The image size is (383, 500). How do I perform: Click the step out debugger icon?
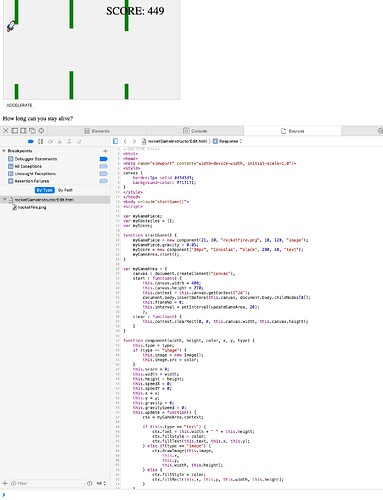(69, 141)
